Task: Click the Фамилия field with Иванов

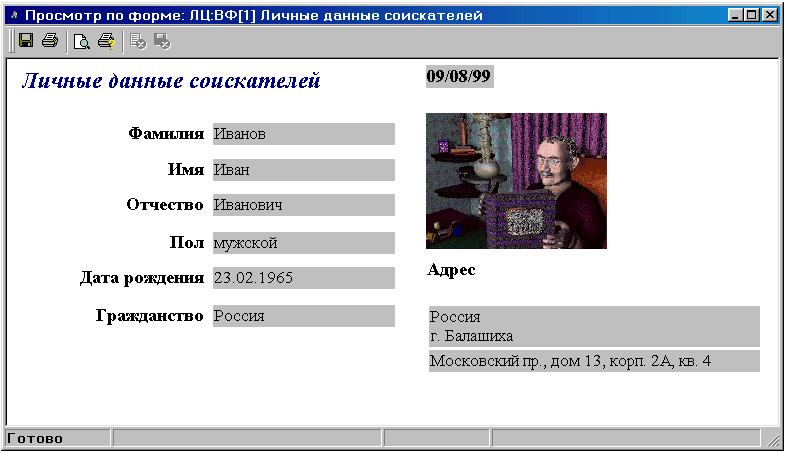Action: tap(304, 134)
